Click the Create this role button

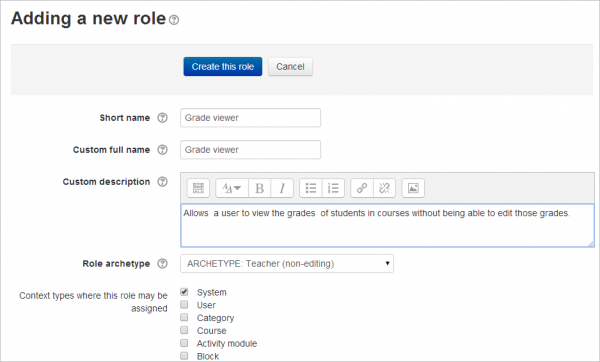pyautogui.click(x=223, y=67)
